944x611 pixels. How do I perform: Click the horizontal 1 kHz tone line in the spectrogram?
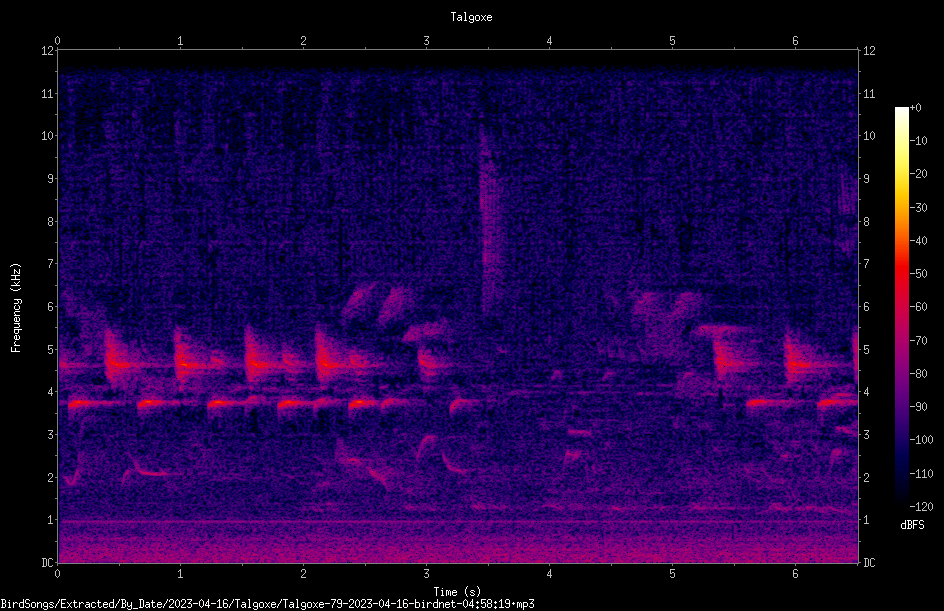[x=458, y=521]
